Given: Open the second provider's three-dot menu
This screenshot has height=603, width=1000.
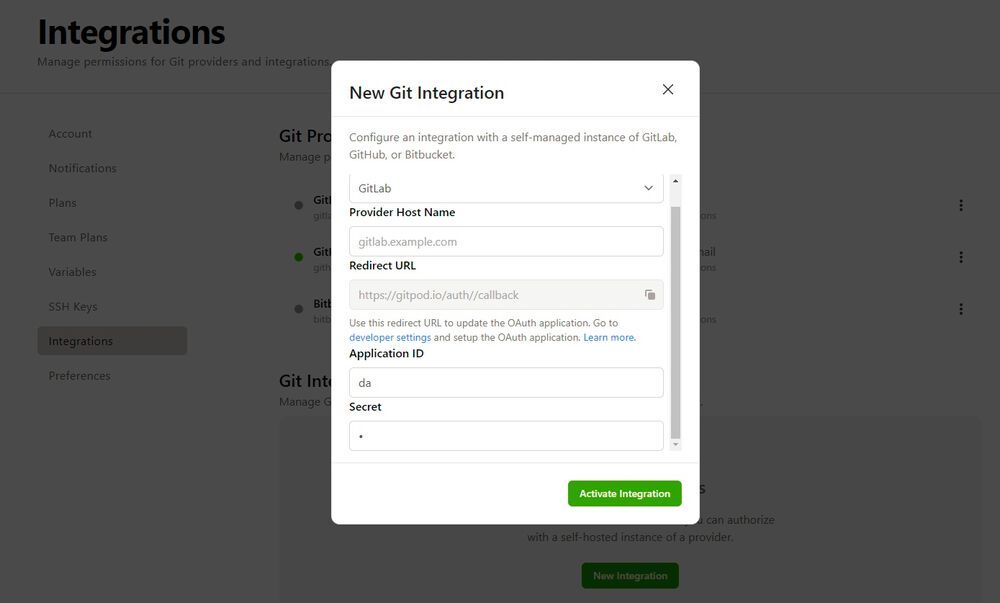Looking at the screenshot, I should click(x=961, y=257).
